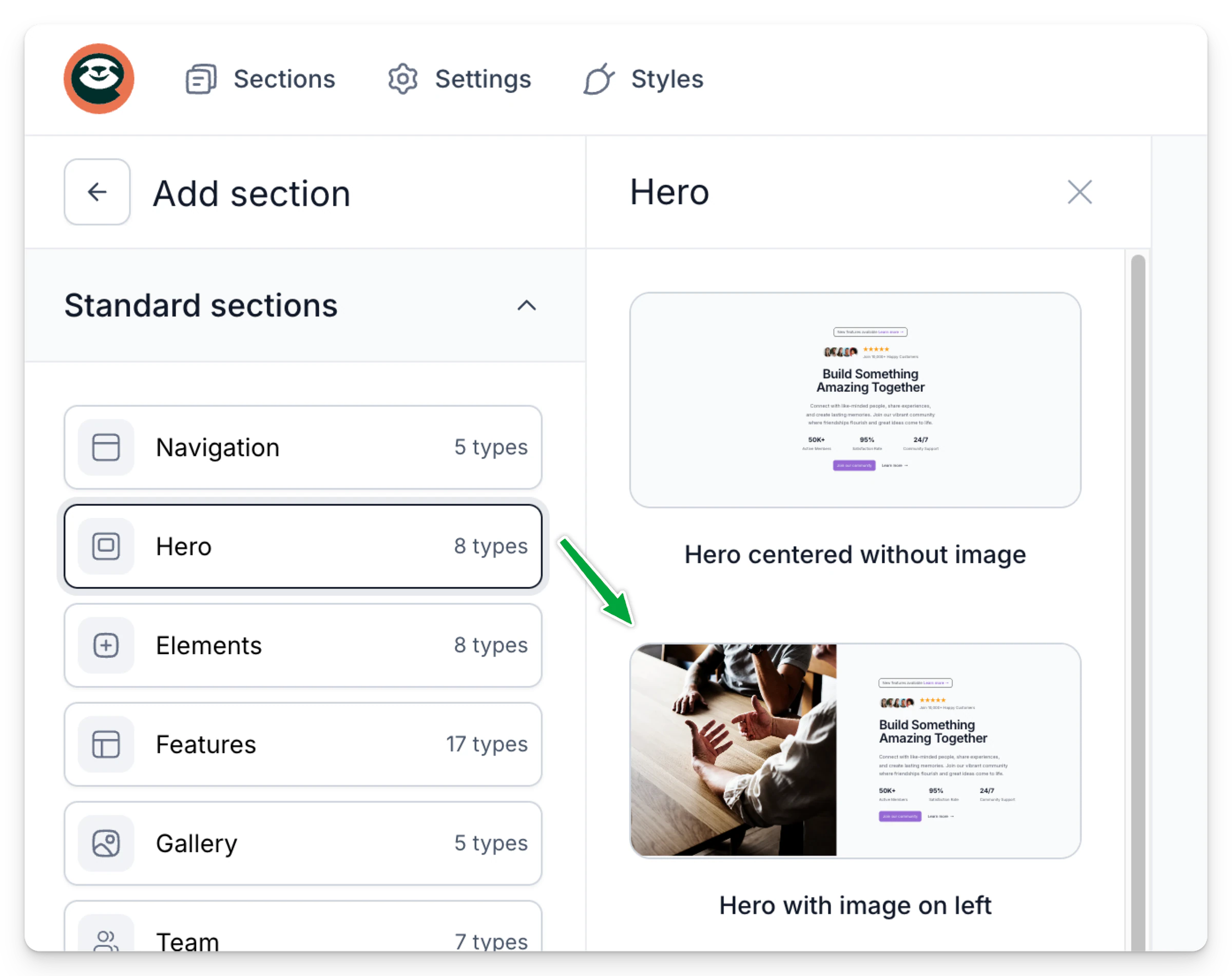Click the sloth logo icon
1232x976 pixels.
click(x=99, y=79)
